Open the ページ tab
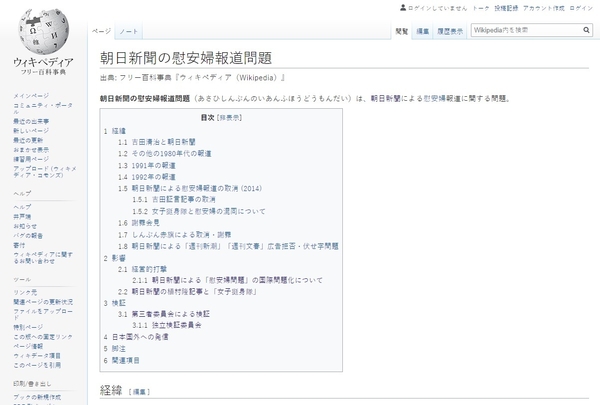 click(101, 31)
